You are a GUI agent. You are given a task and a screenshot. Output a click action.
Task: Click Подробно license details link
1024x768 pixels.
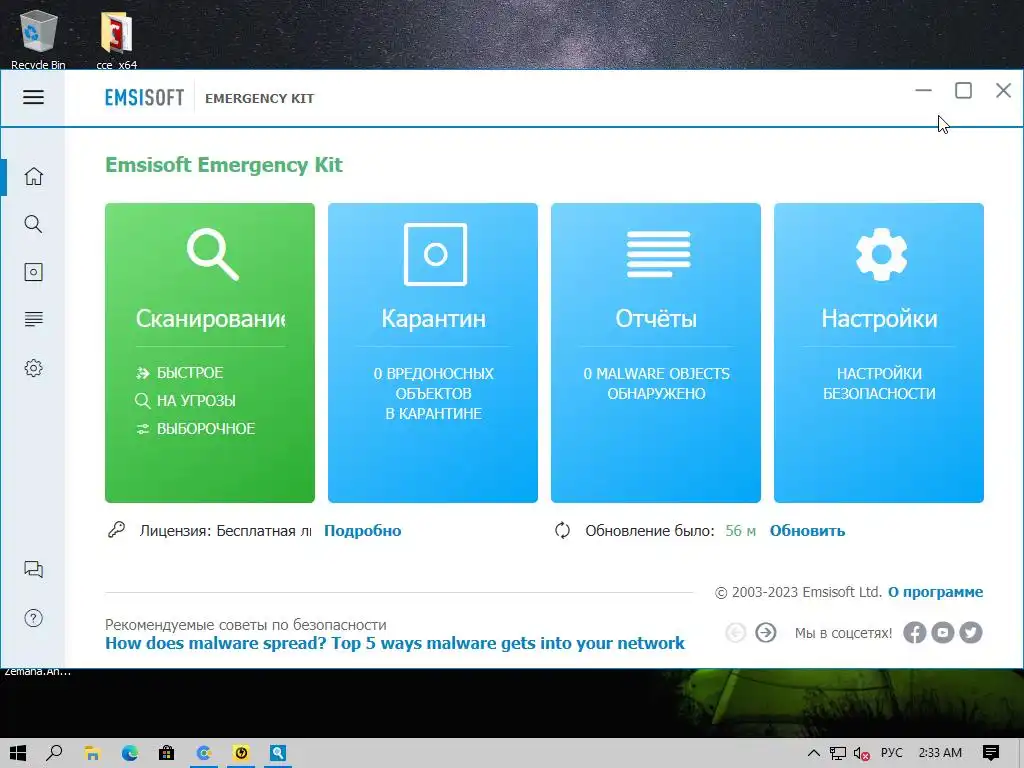click(362, 530)
